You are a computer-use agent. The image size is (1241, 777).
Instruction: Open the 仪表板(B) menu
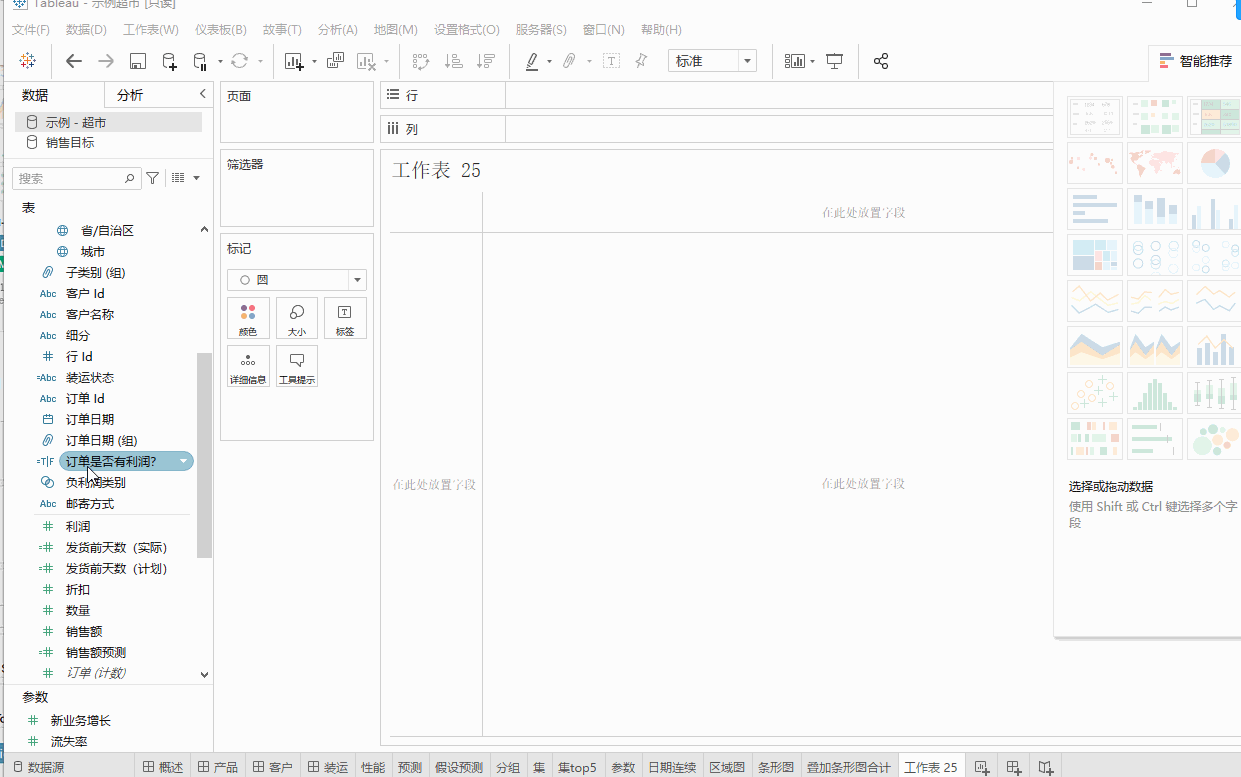(x=221, y=30)
